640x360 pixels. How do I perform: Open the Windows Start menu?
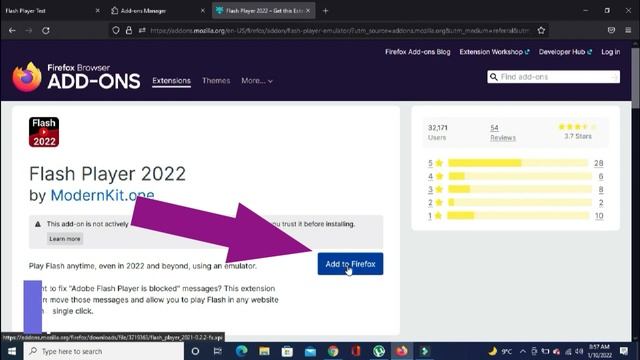point(11,351)
